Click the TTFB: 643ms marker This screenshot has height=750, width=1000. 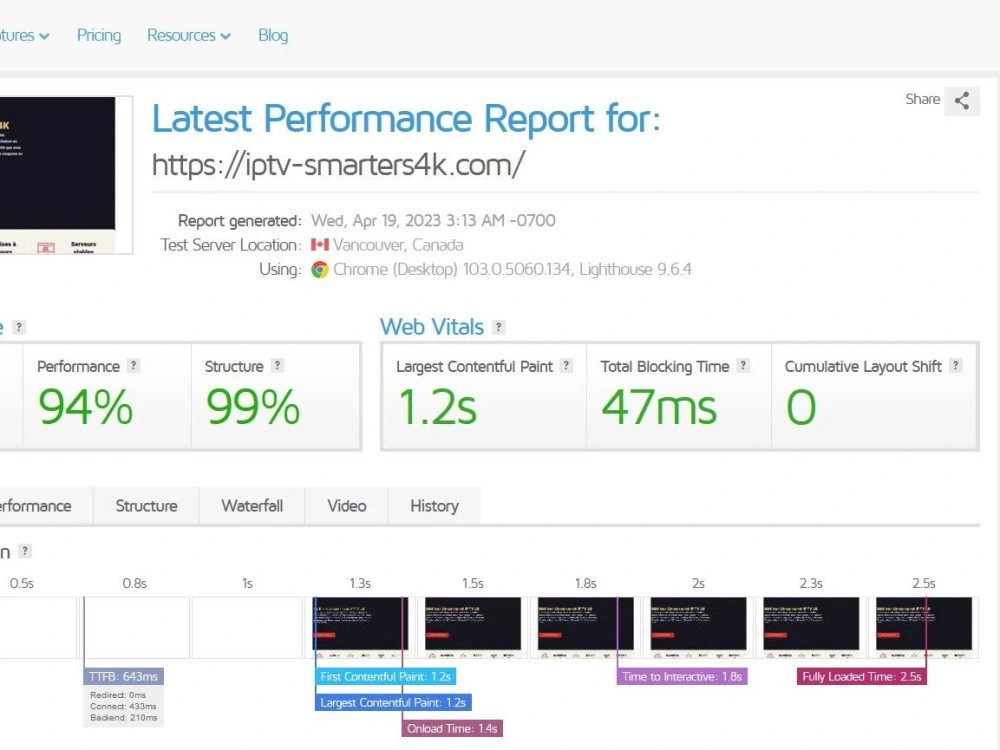coord(123,677)
